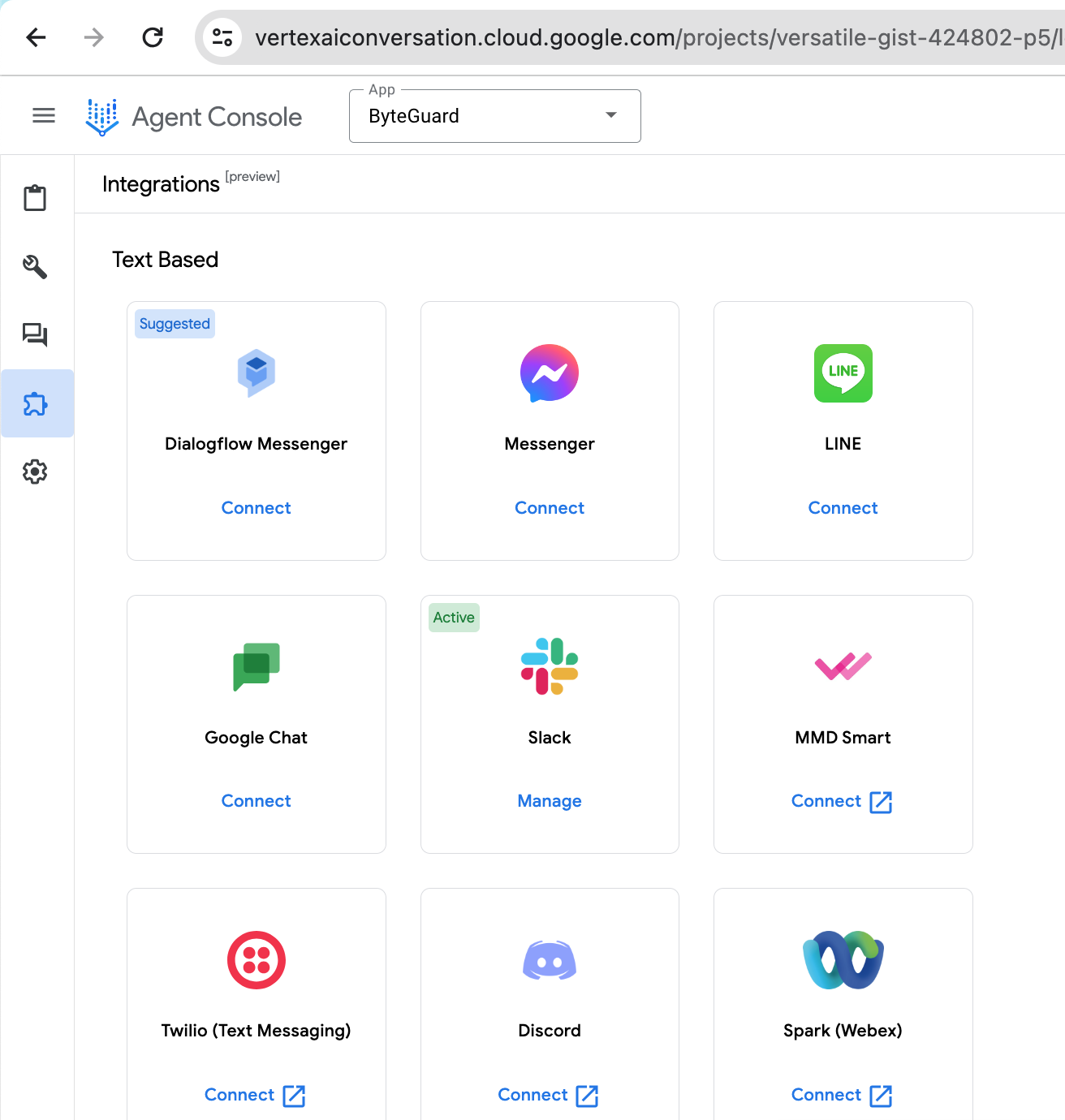Click the browser forward arrow
The image size is (1065, 1120).
pos(94,37)
